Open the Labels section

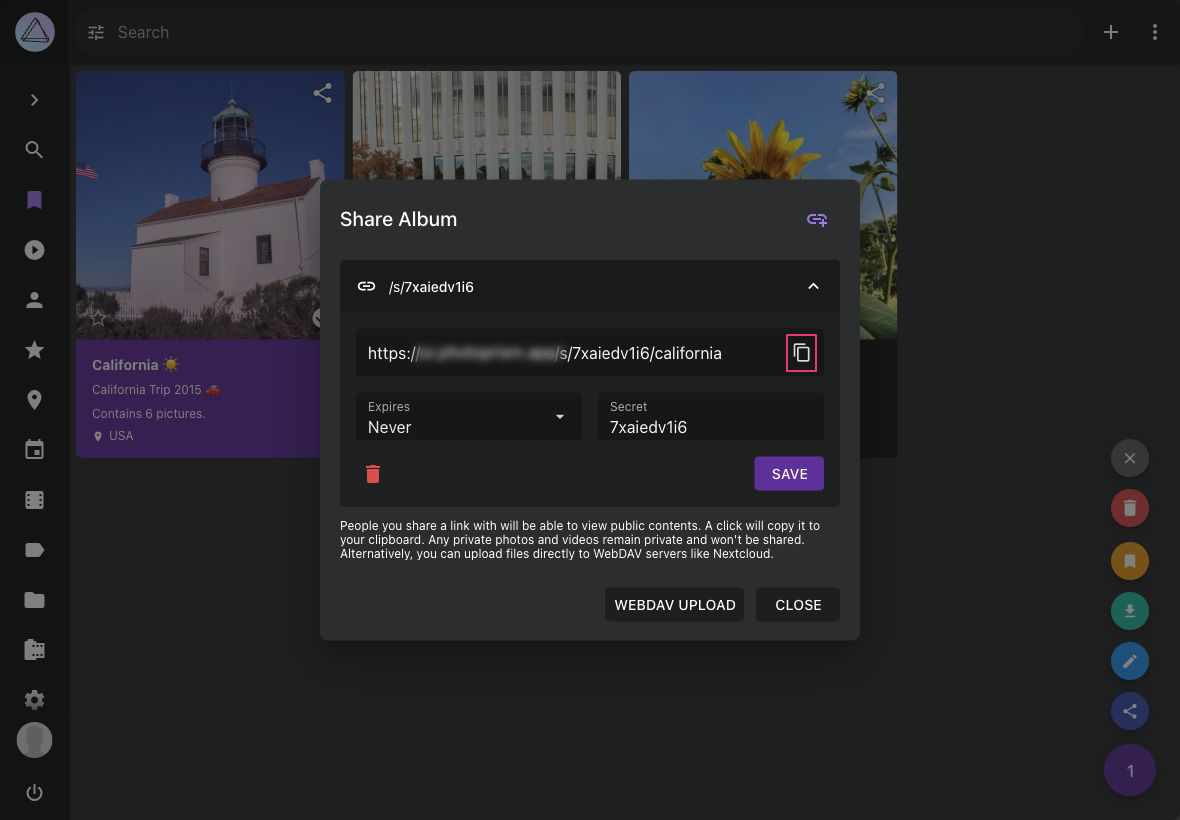[x=34, y=549]
